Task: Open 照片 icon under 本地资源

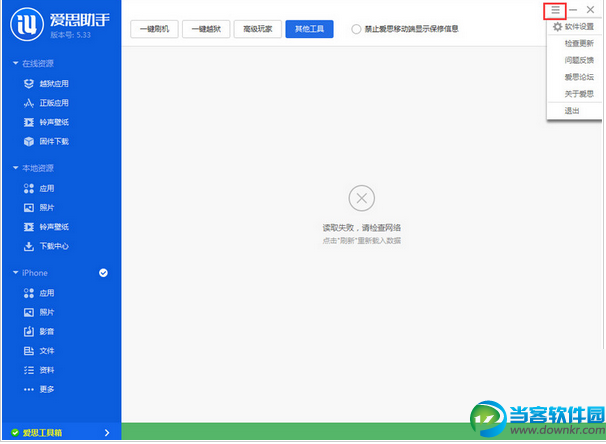Action: click(x=29, y=208)
